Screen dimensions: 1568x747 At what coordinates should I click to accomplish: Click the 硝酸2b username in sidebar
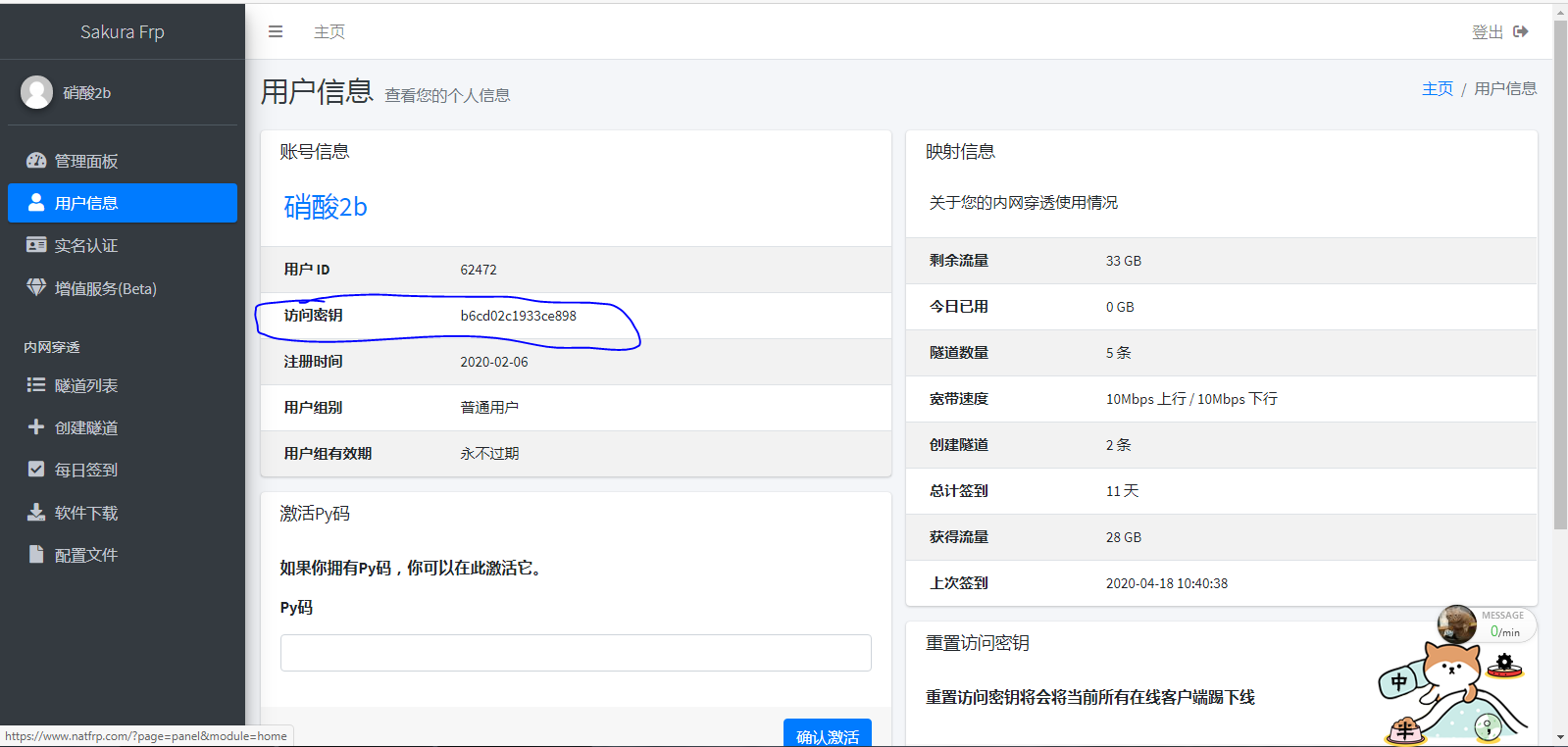coord(87,92)
